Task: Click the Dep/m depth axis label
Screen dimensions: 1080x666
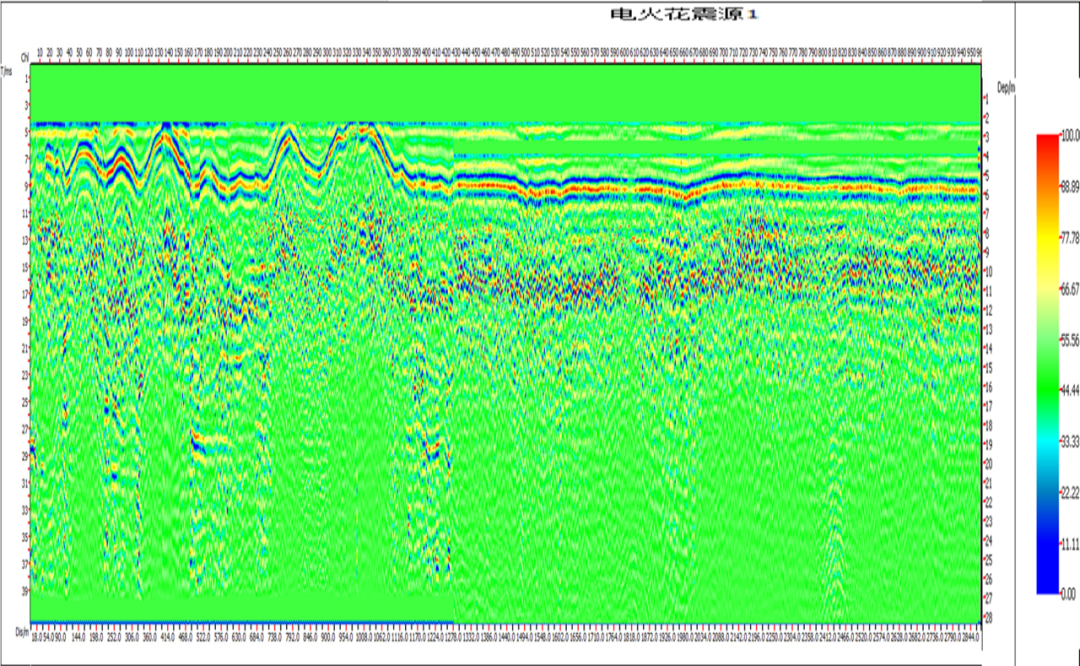Action: 1006,87
